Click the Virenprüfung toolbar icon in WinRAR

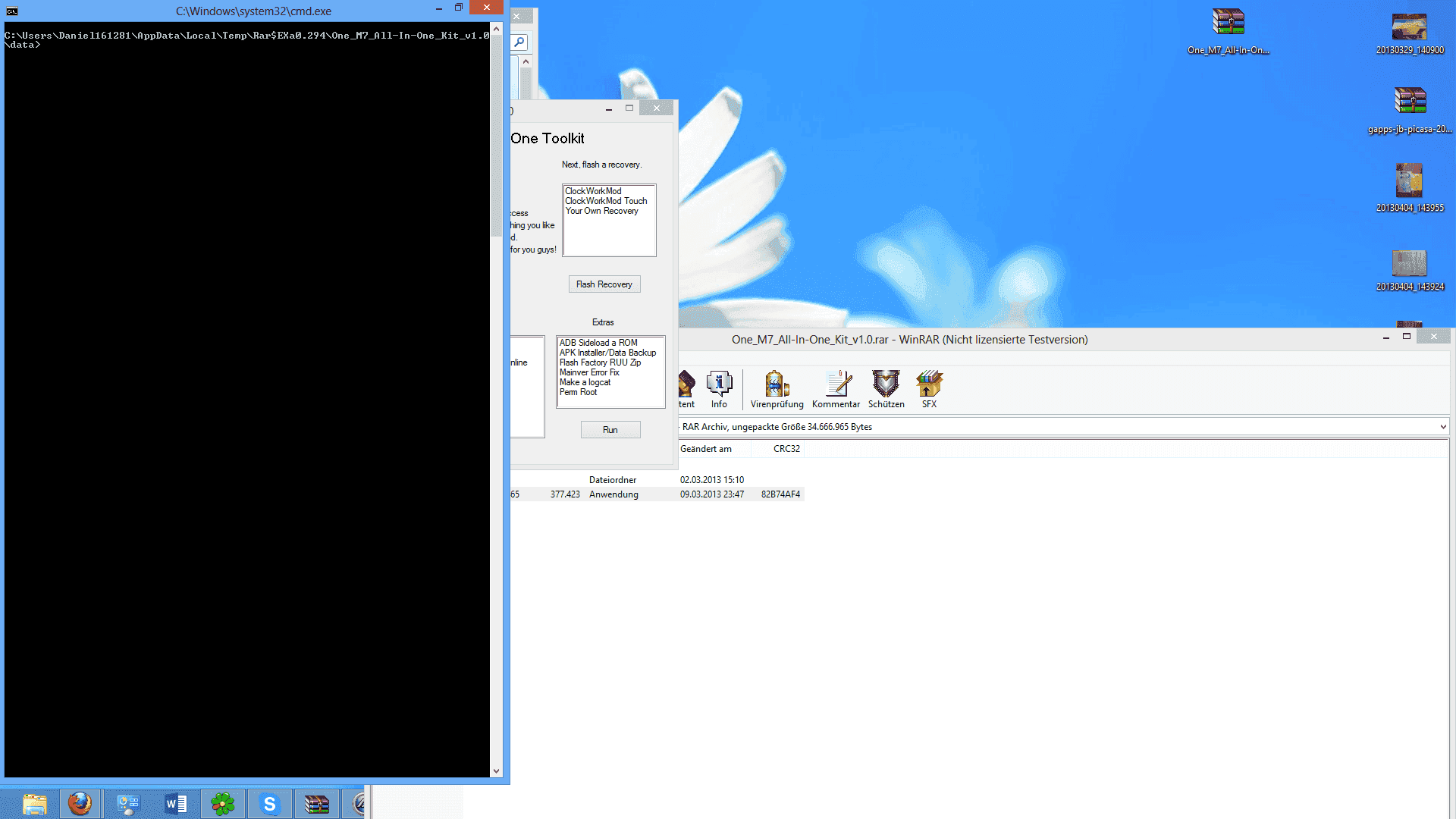click(777, 389)
